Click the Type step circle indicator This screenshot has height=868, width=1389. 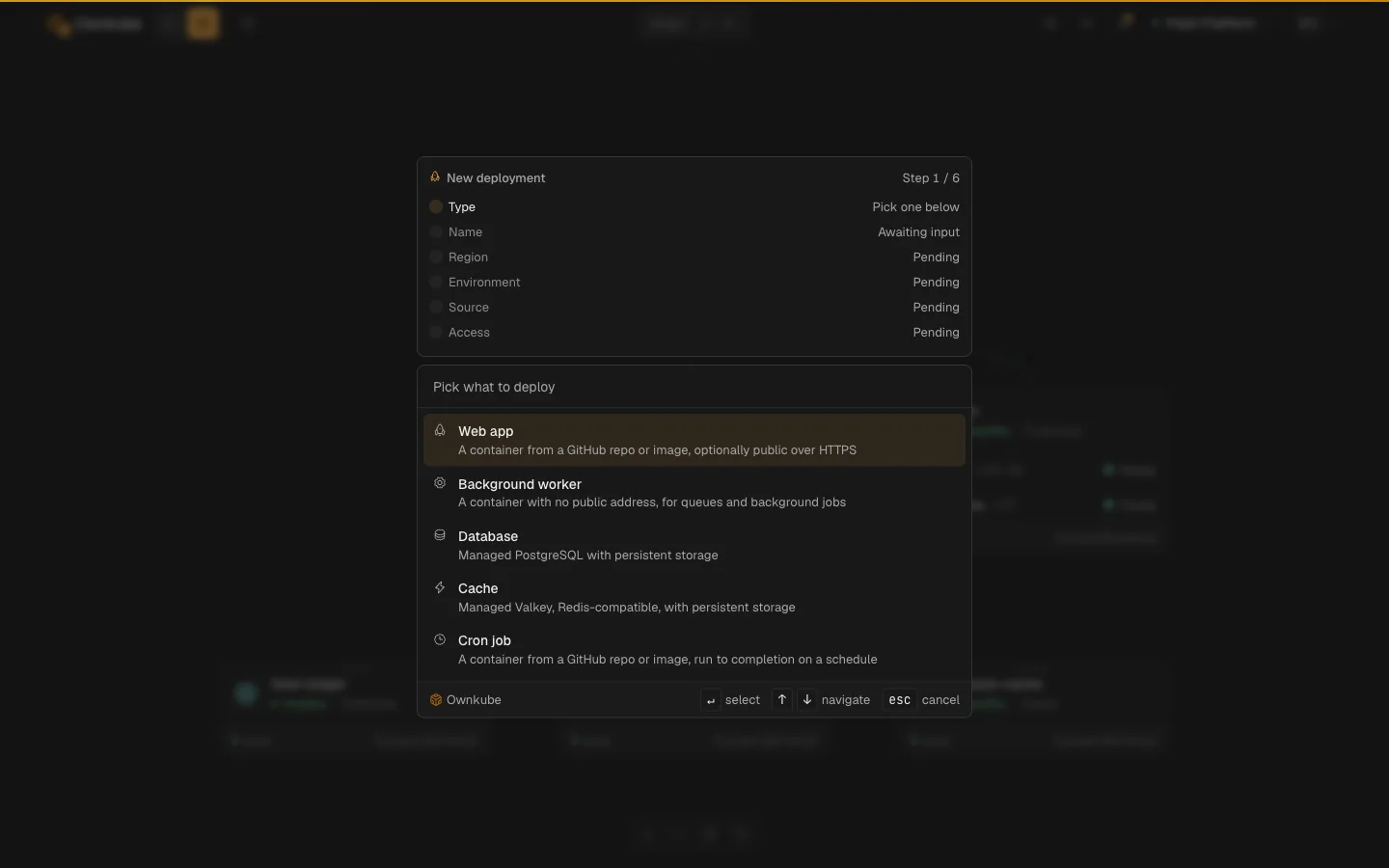[436, 206]
